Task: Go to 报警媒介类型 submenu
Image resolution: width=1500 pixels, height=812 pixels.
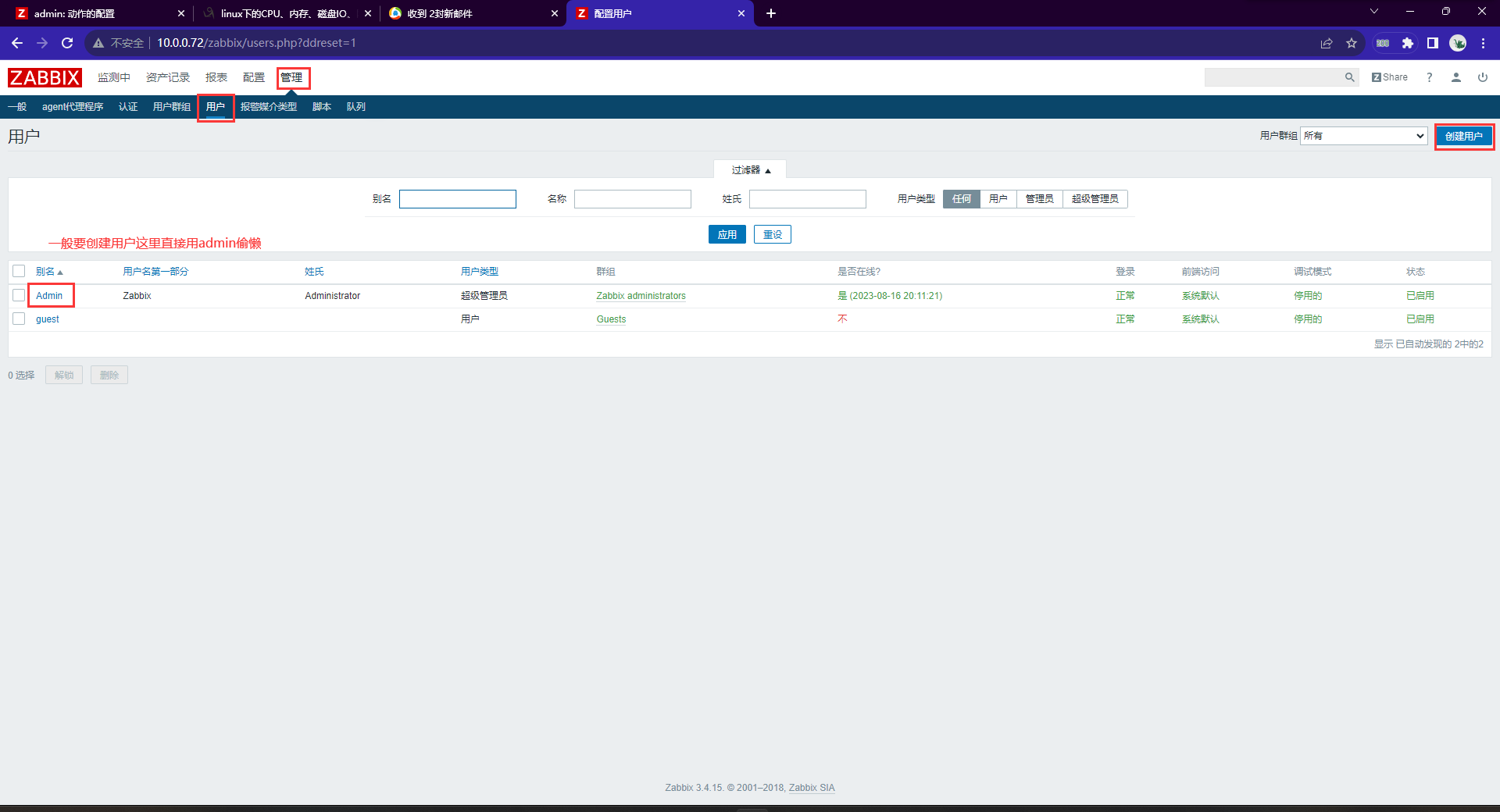Action: click(x=269, y=107)
